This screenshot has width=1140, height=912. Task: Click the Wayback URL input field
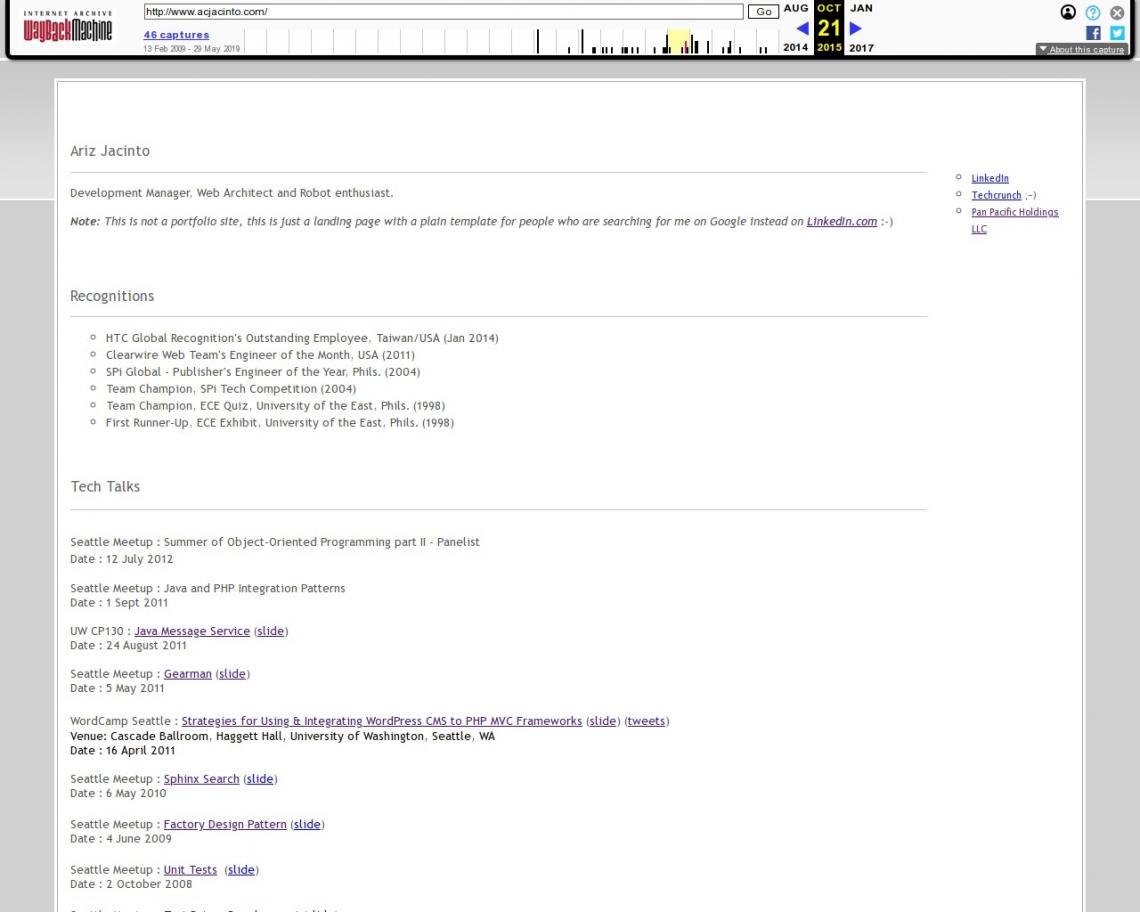pos(443,12)
